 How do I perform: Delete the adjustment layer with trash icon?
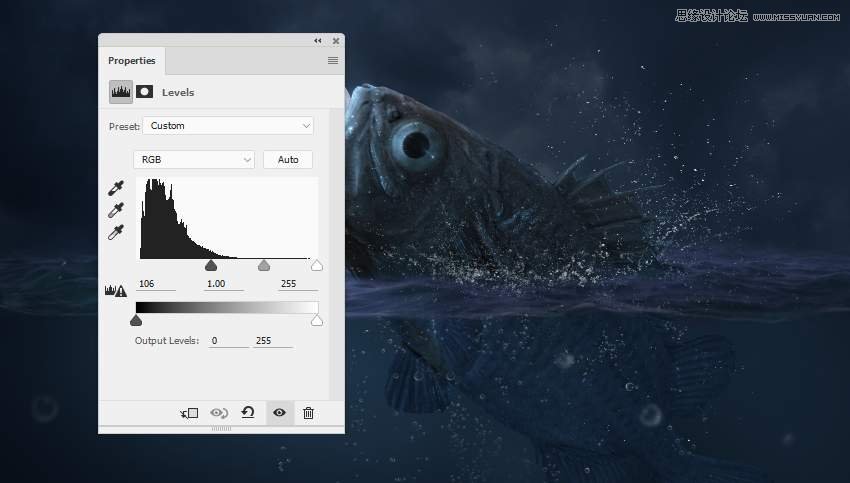tap(308, 413)
